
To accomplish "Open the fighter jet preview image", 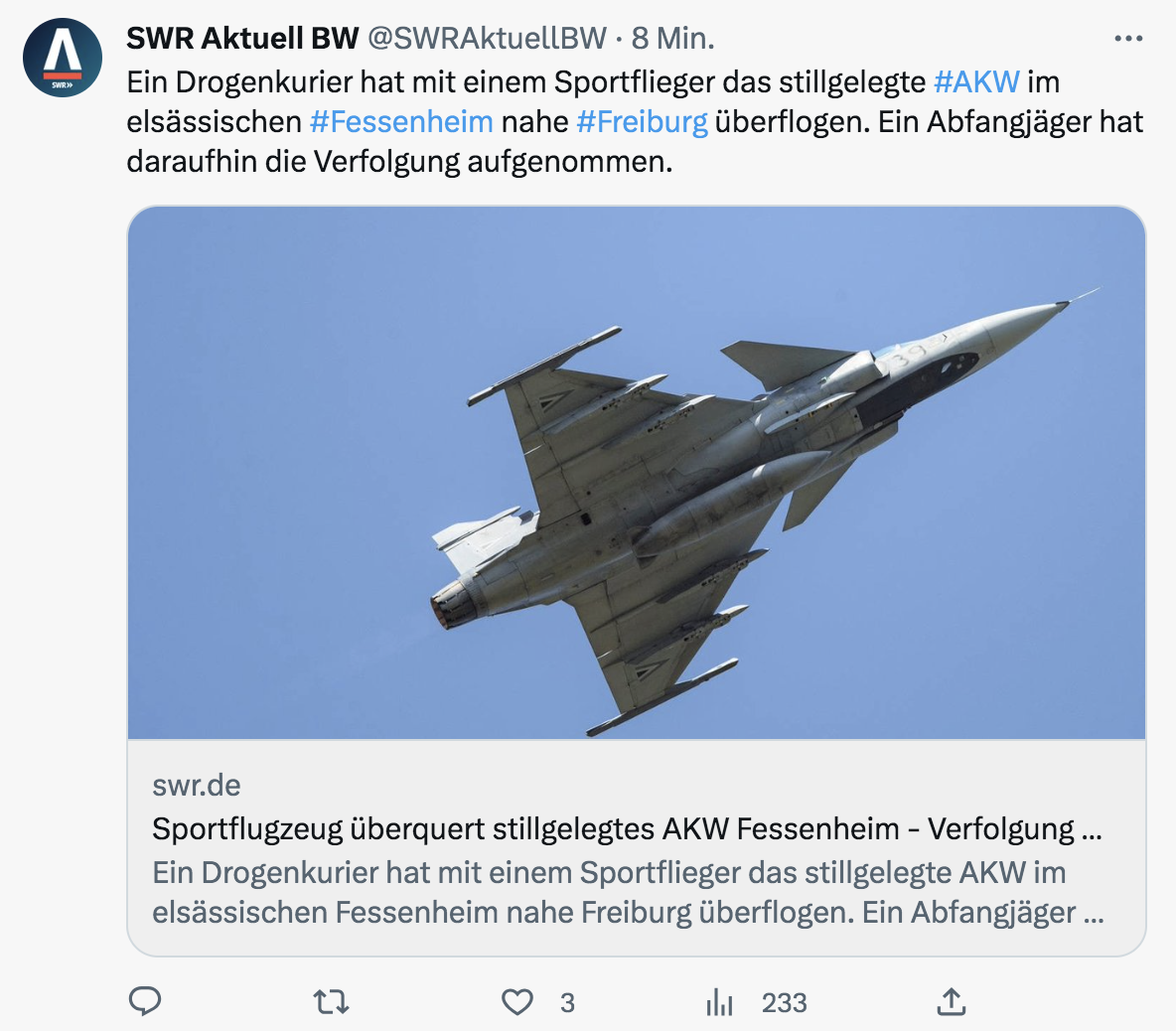I will [x=636, y=473].
